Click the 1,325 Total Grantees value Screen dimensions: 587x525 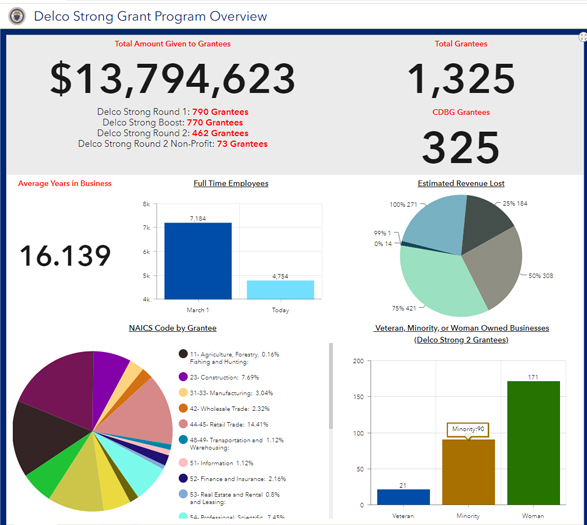pyautogui.click(x=461, y=79)
